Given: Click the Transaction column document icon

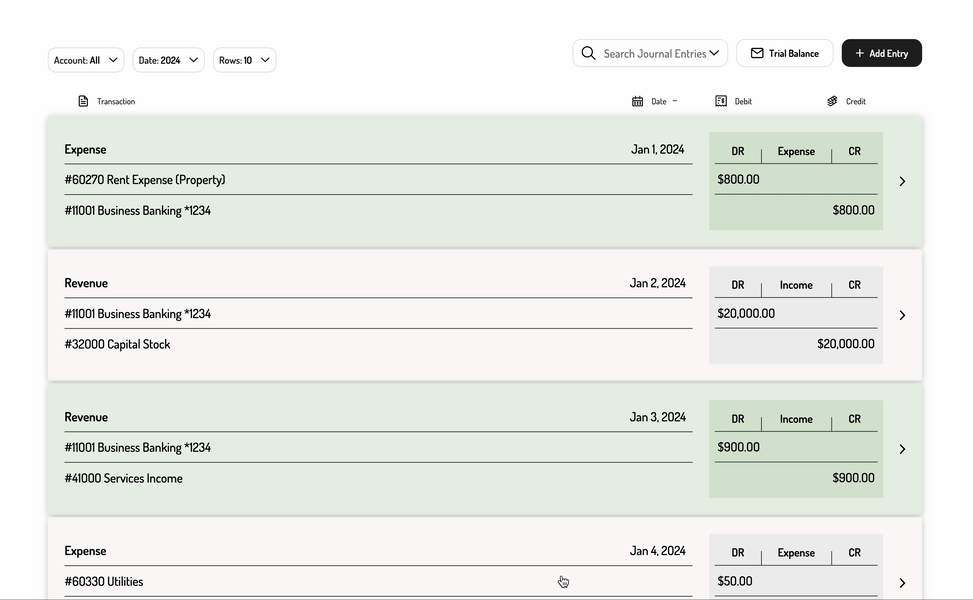Looking at the screenshot, I should coord(83,101).
